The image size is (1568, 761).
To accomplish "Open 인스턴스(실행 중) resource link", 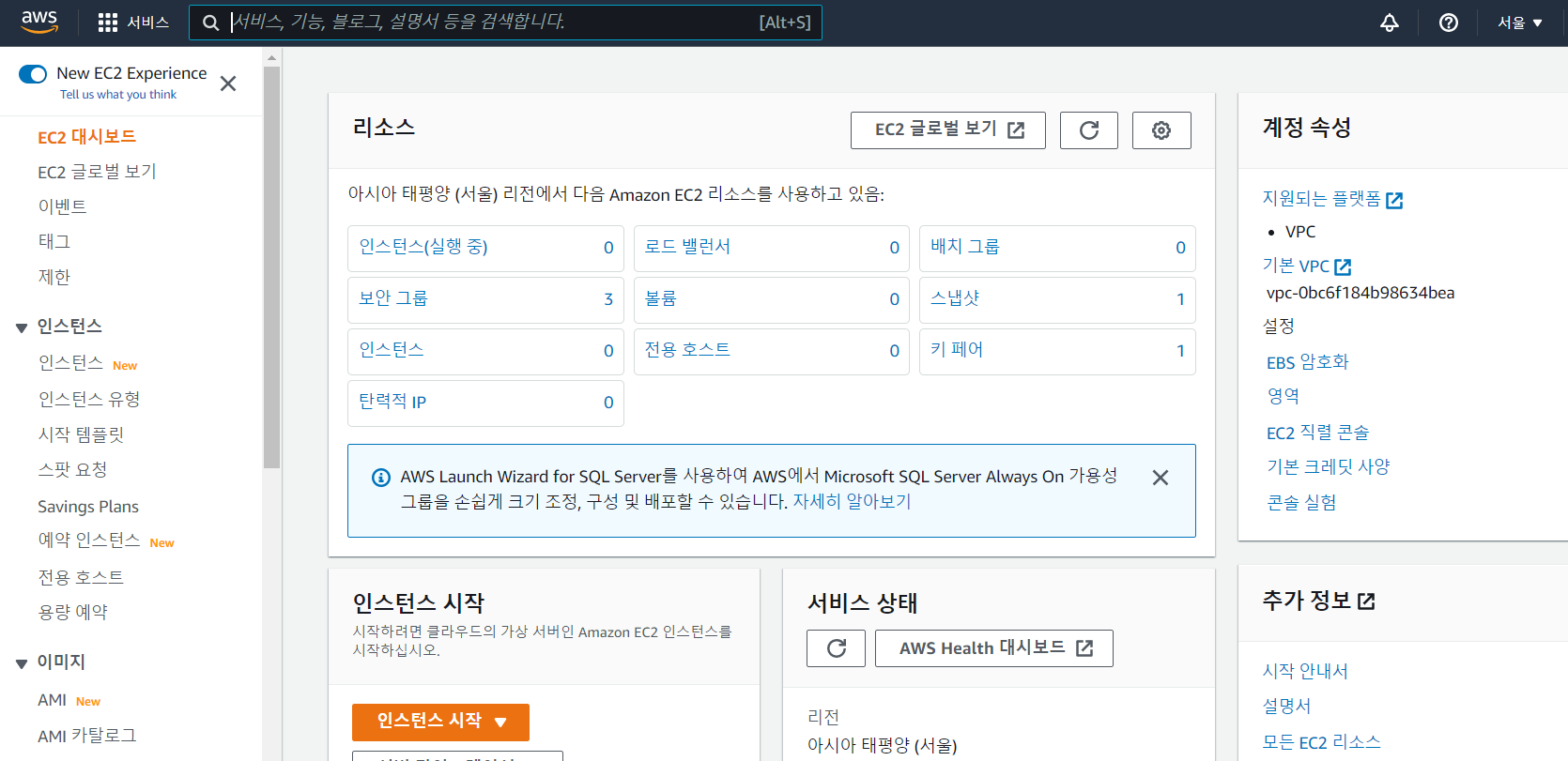I will 423,247.
